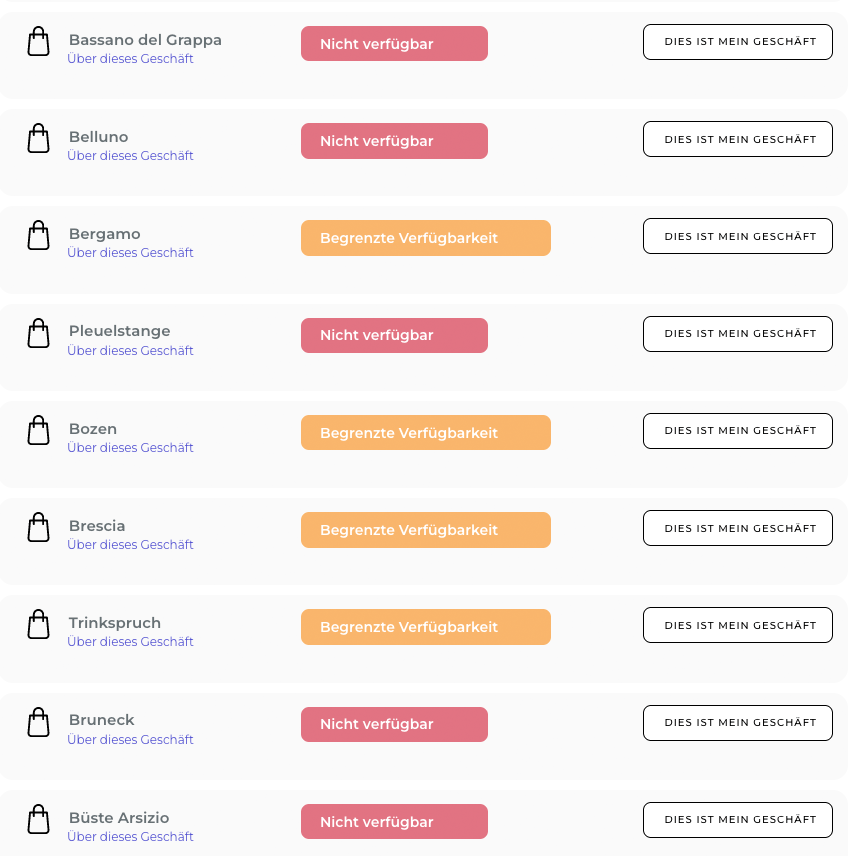Click the 'Nicht verfügbar' badge for Büste Arsizio
The height and width of the screenshot is (856, 851).
coord(394,822)
